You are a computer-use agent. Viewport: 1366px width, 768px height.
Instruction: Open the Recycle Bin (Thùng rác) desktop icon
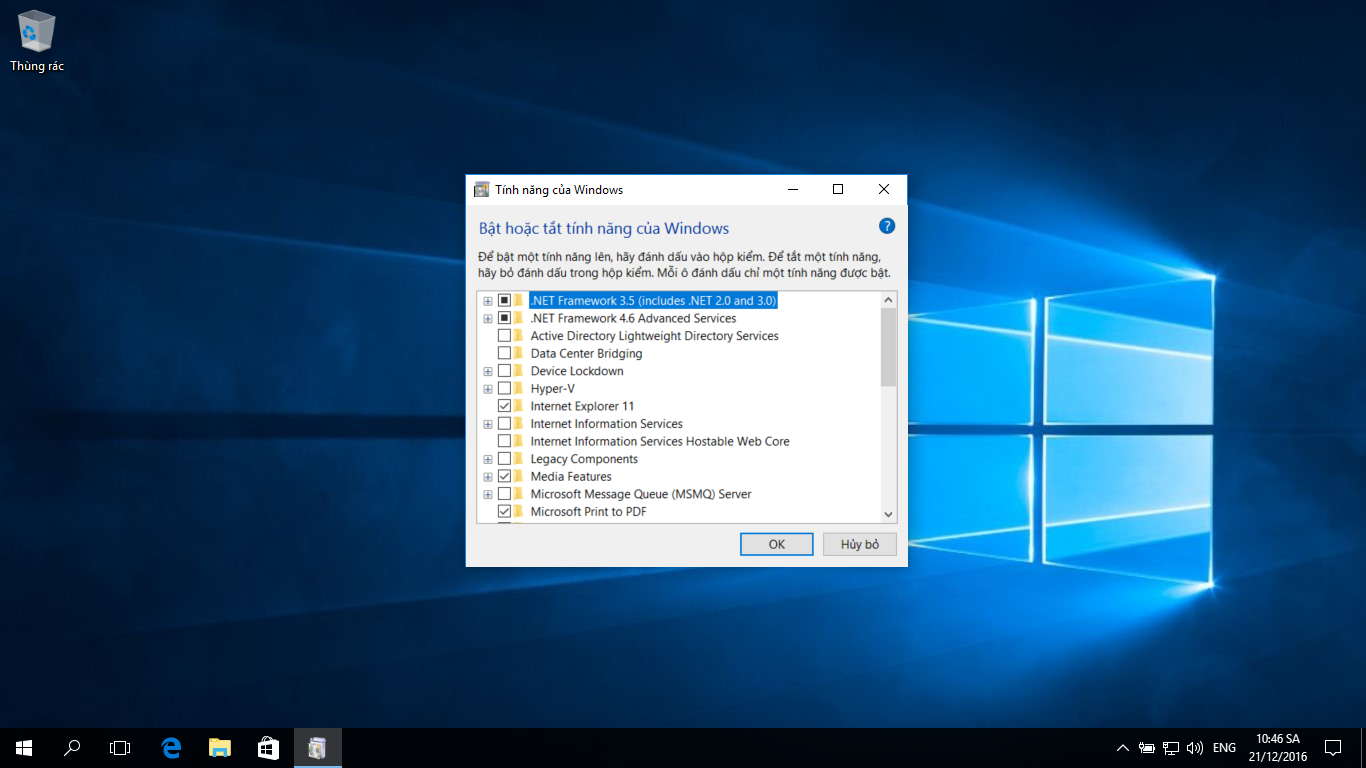pyautogui.click(x=37, y=41)
